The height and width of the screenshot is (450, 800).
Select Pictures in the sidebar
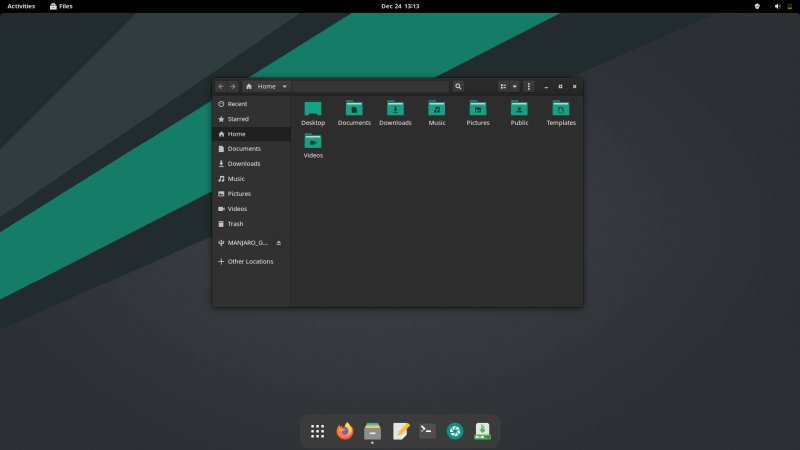coord(251,194)
